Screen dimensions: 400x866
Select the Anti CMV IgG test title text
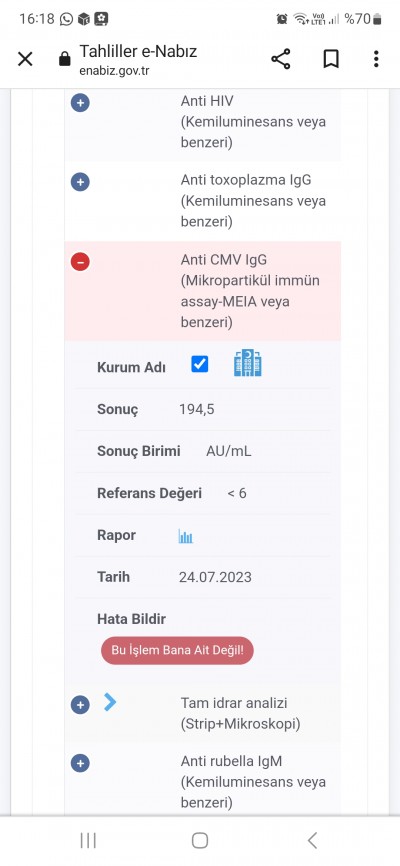(224, 260)
